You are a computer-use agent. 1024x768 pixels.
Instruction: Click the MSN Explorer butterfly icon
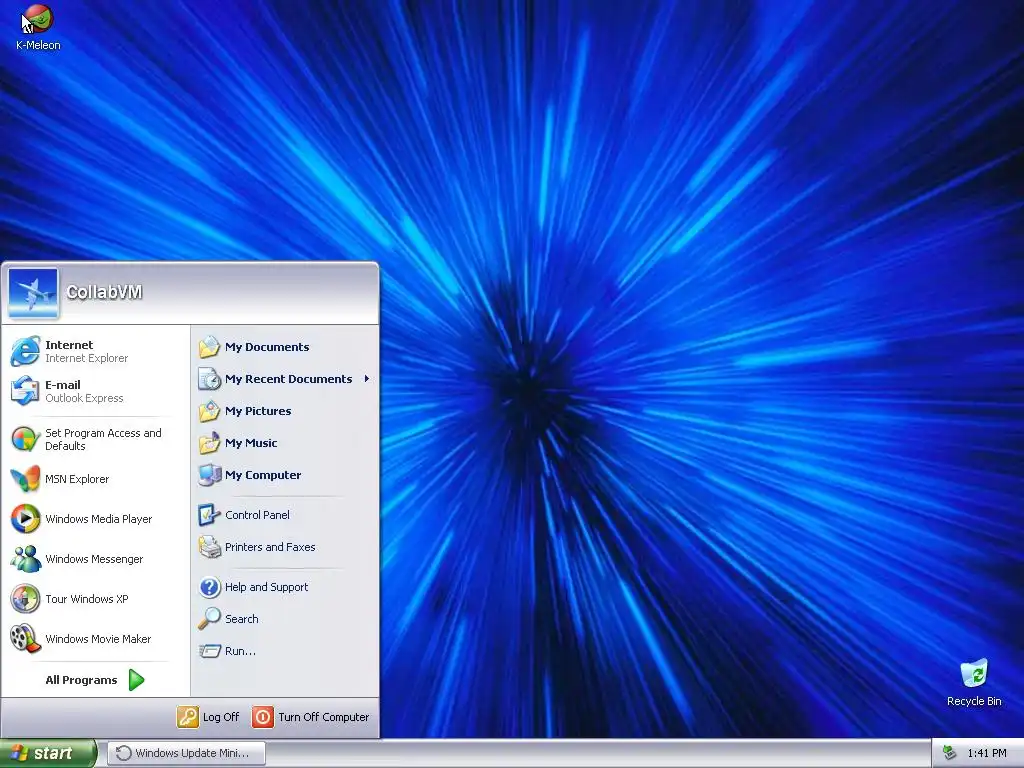(x=25, y=479)
